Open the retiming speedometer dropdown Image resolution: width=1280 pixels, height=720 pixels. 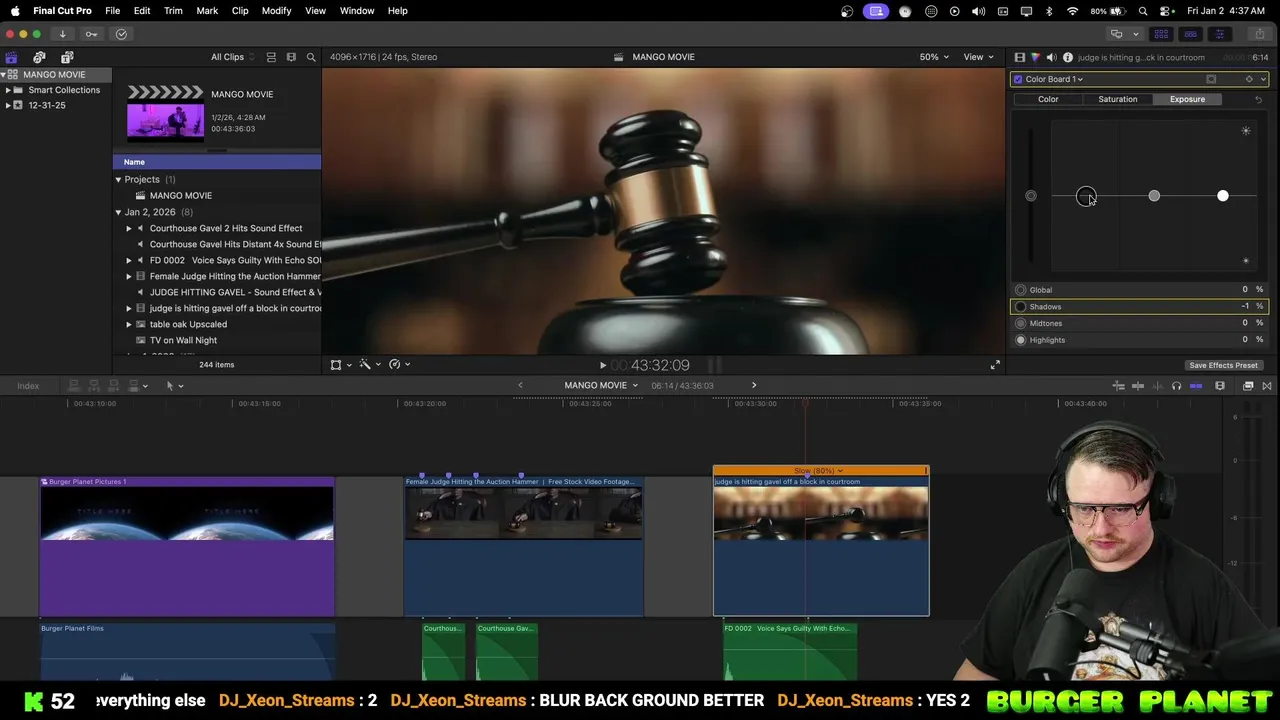[x=399, y=365]
